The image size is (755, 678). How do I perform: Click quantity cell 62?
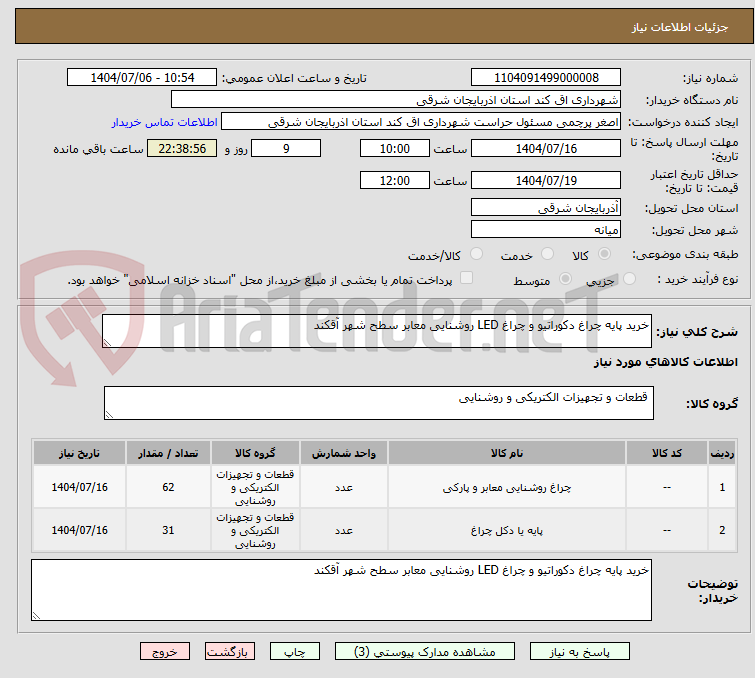[168, 487]
